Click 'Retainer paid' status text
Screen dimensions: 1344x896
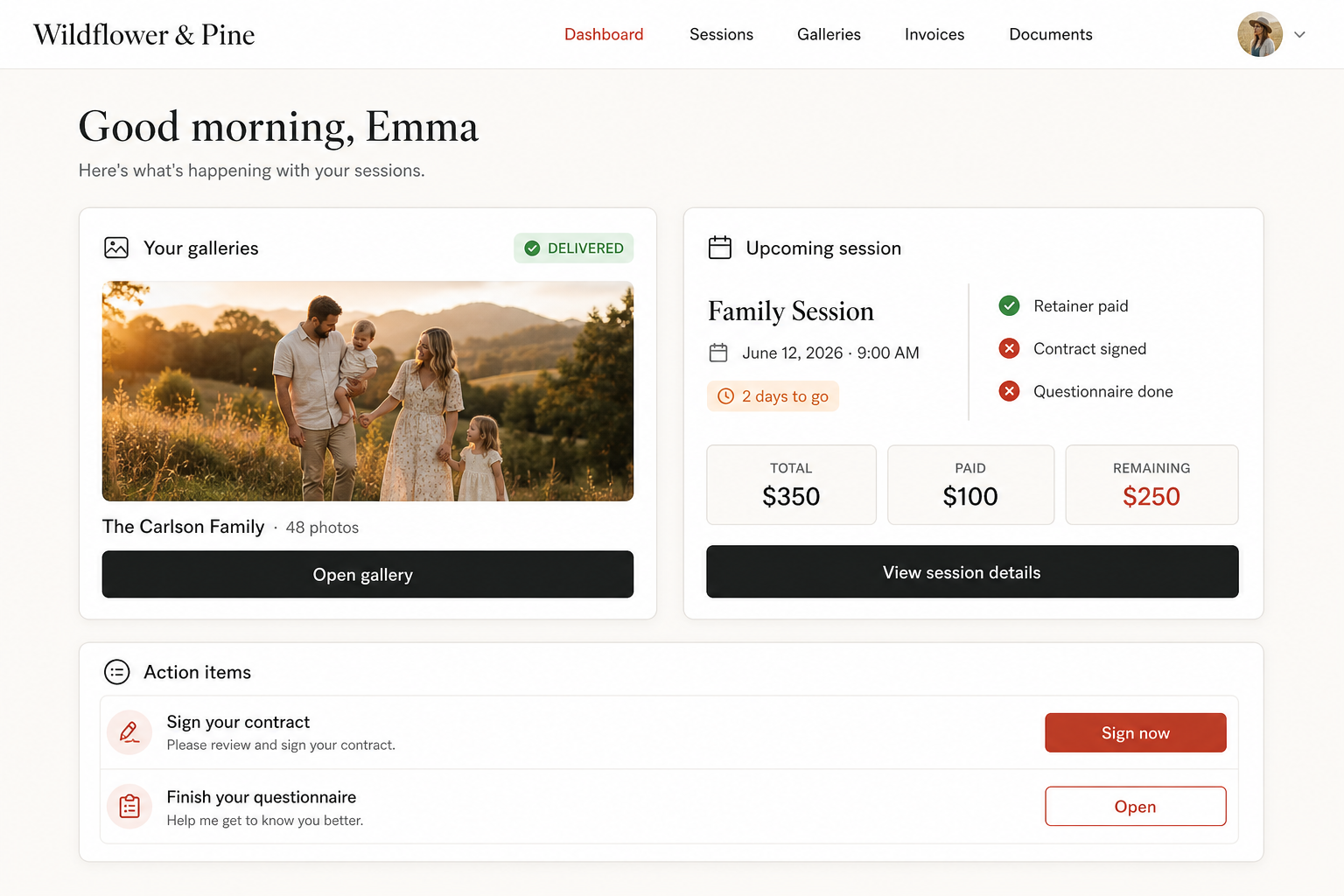pyautogui.click(x=1081, y=305)
